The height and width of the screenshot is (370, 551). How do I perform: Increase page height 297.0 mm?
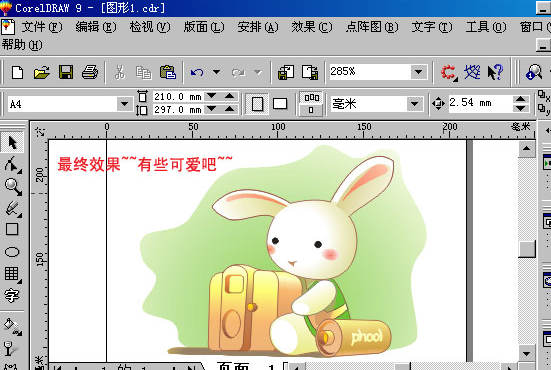(x=230, y=109)
